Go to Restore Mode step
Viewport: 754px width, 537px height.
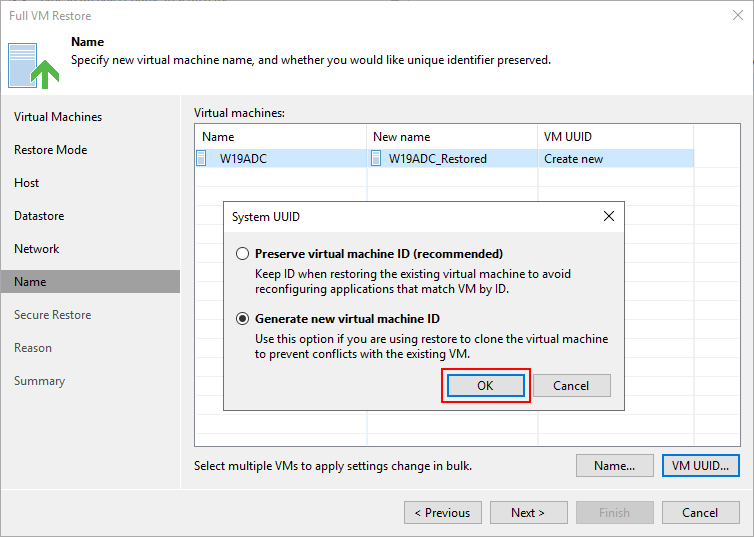(x=50, y=150)
